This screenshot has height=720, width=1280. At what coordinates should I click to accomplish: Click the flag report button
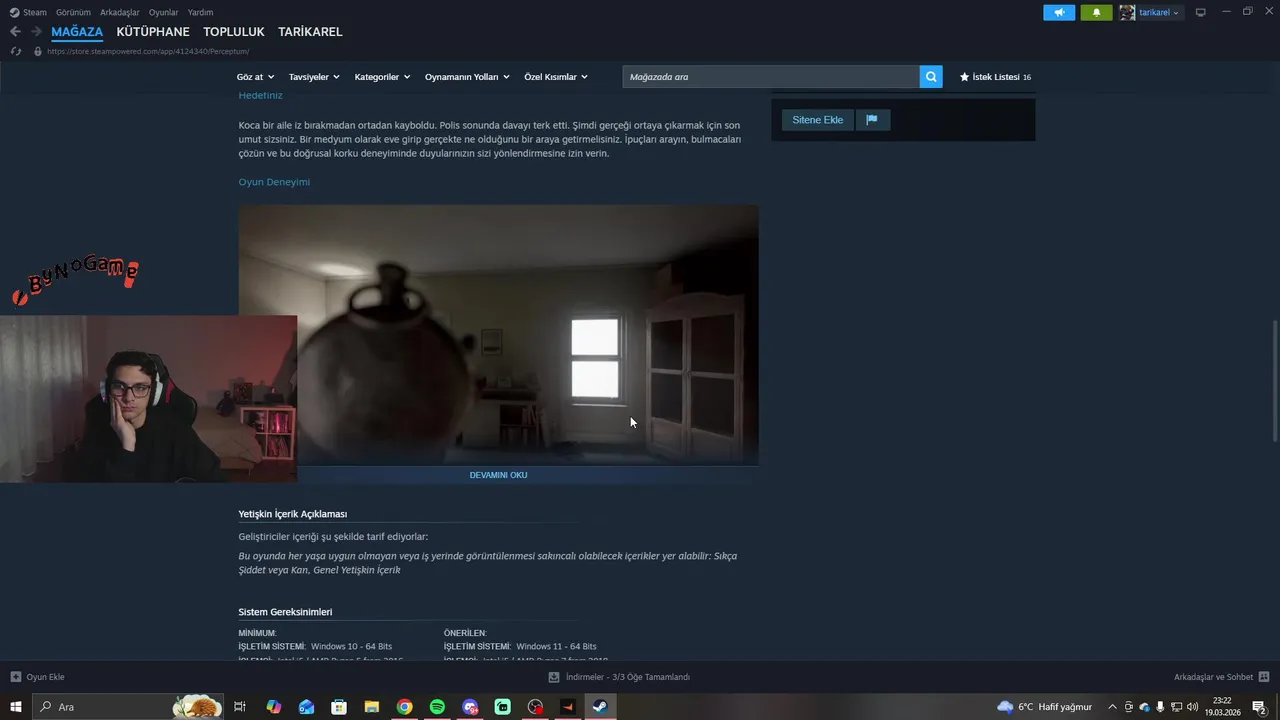click(872, 120)
